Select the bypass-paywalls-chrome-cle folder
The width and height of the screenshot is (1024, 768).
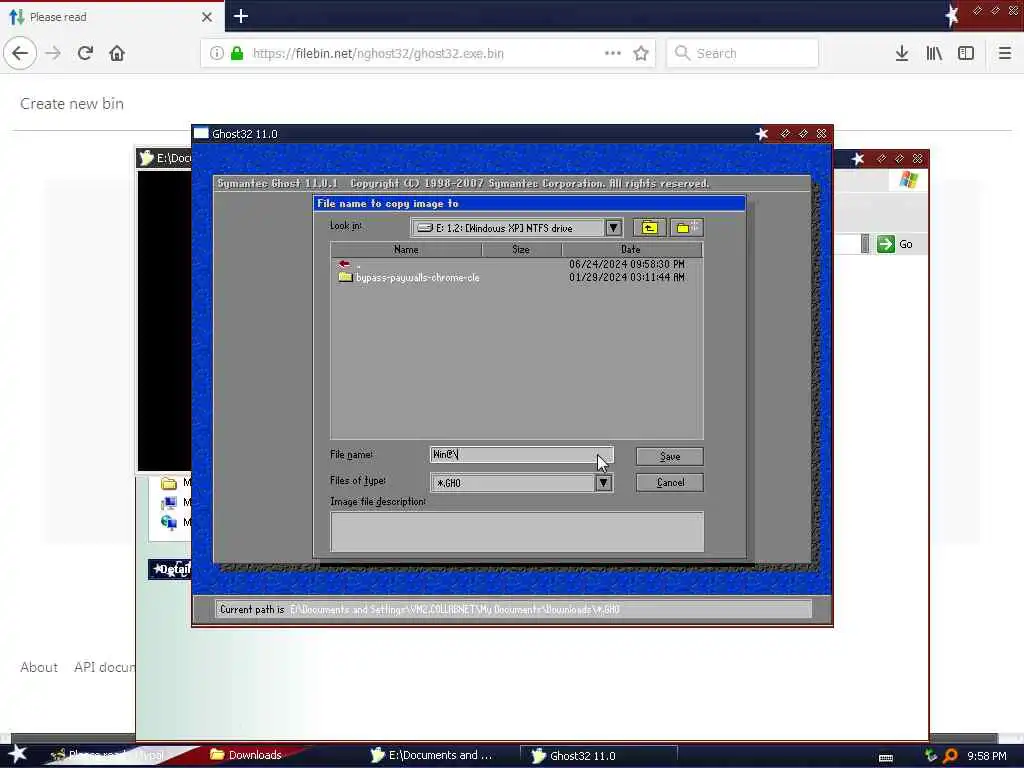409,278
